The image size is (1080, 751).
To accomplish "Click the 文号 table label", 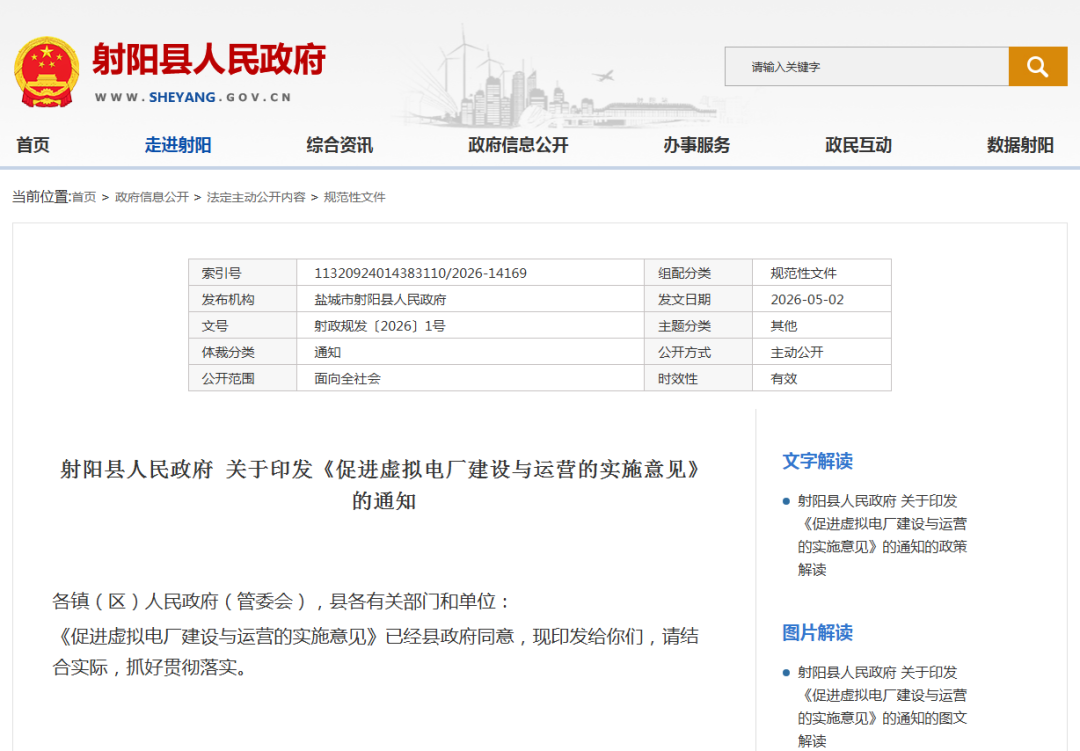I will pyautogui.click(x=214, y=326).
